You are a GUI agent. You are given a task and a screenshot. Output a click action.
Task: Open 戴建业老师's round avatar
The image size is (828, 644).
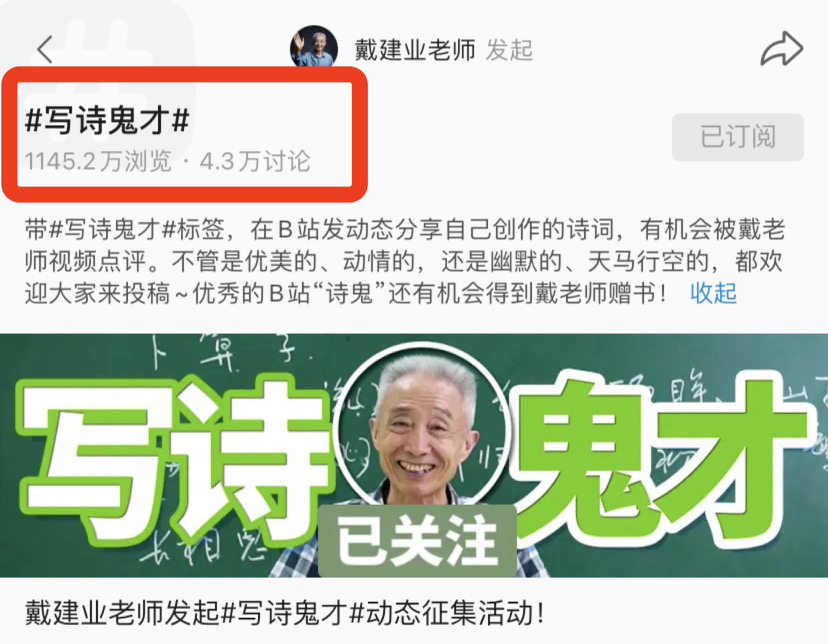(x=314, y=47)
